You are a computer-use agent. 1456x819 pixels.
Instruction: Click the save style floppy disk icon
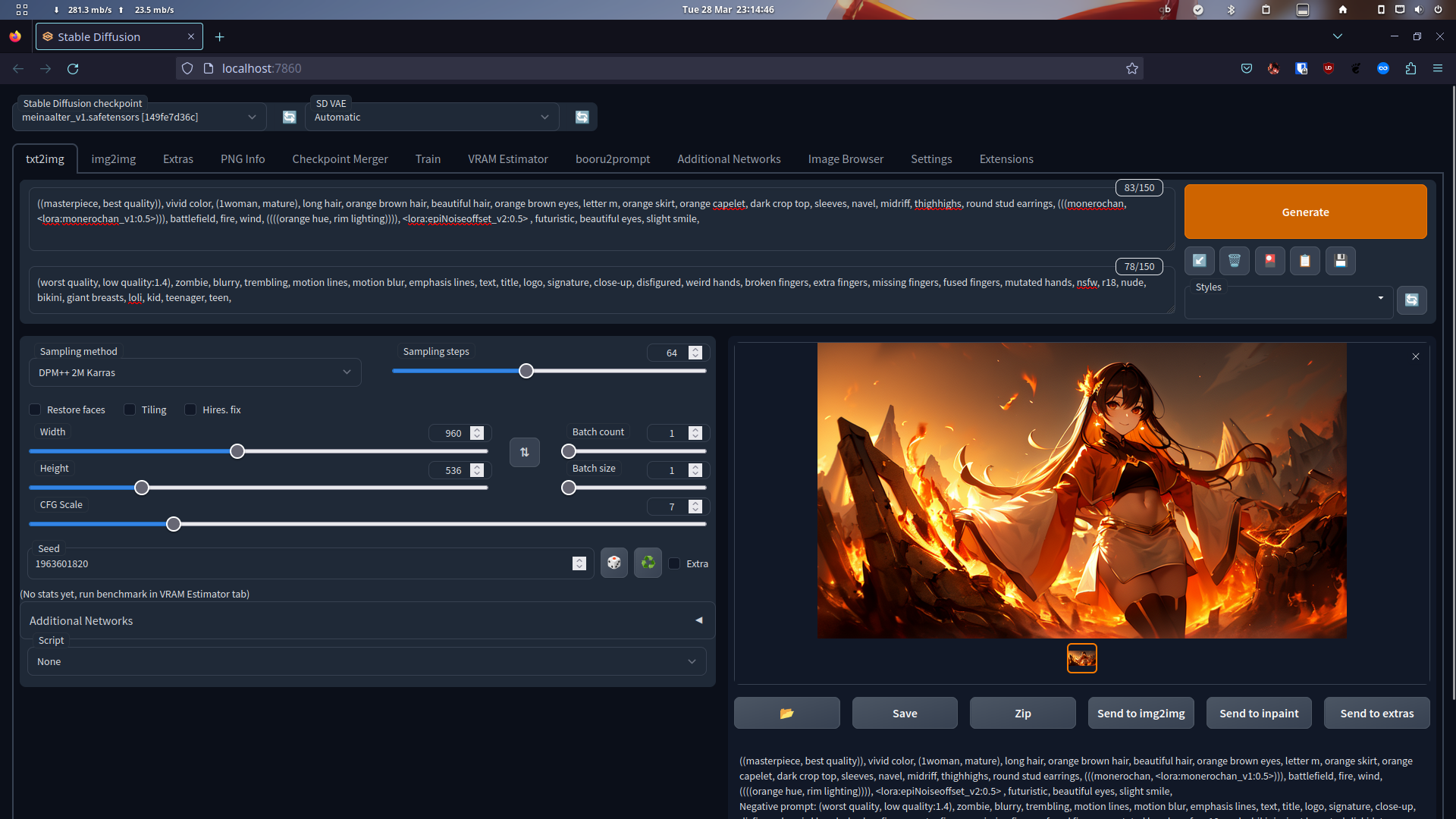point(1340,261)
